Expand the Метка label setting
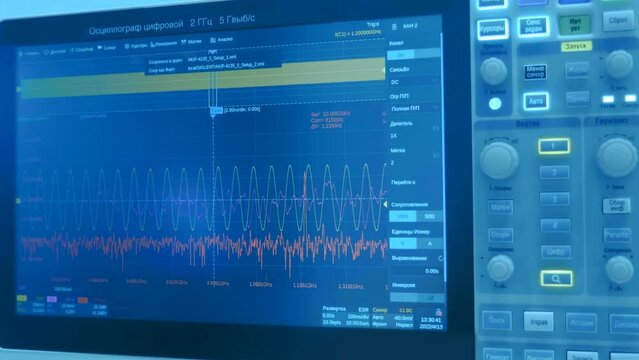 pos(414,156)
